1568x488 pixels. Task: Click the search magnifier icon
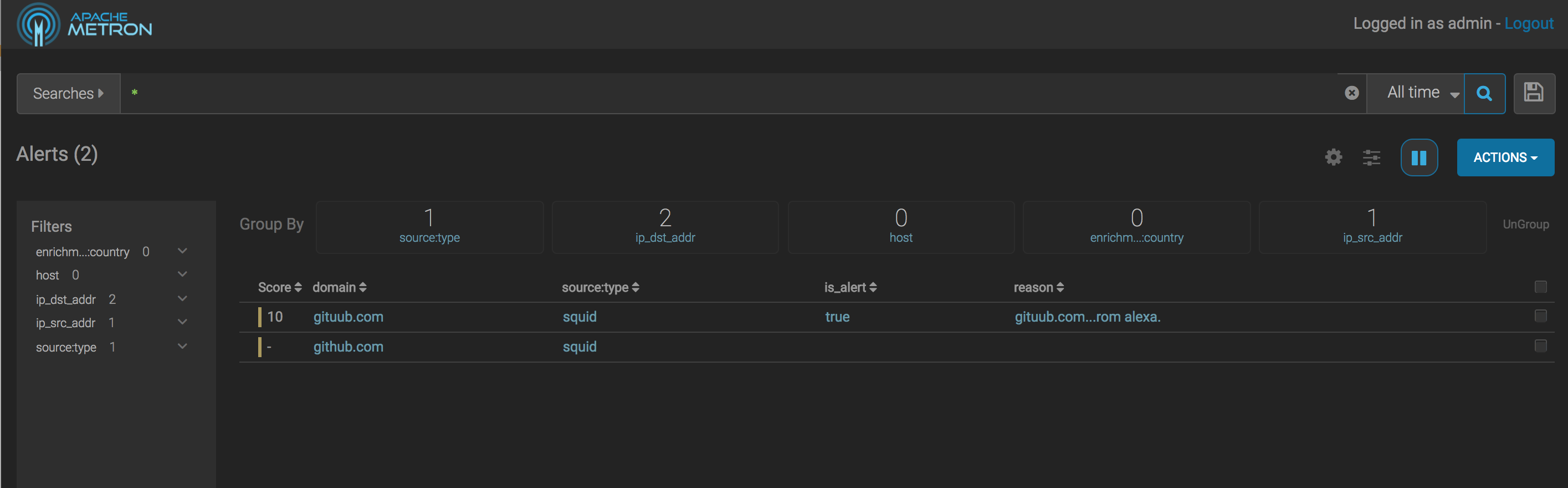pos(1484,93)
